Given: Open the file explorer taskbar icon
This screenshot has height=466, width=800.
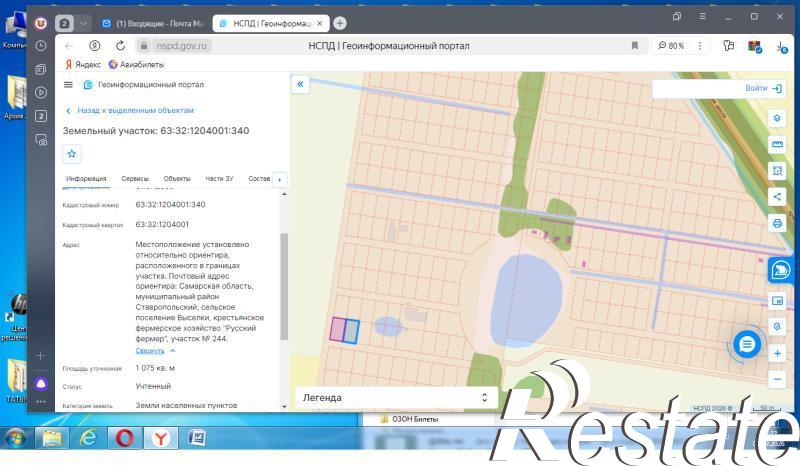Looking at the screenshot, I should [x=52, y=438].
